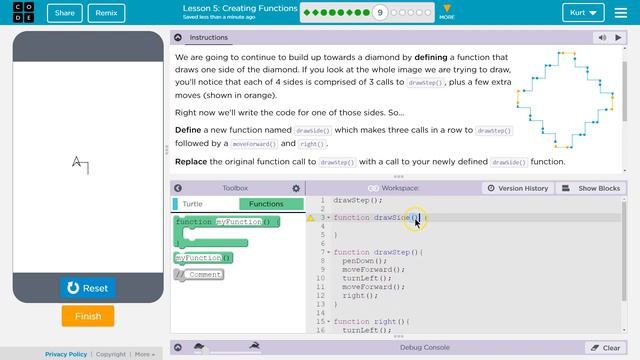Click the code editor scrollbar
This screenshot has height=360, width=640.
624,251
